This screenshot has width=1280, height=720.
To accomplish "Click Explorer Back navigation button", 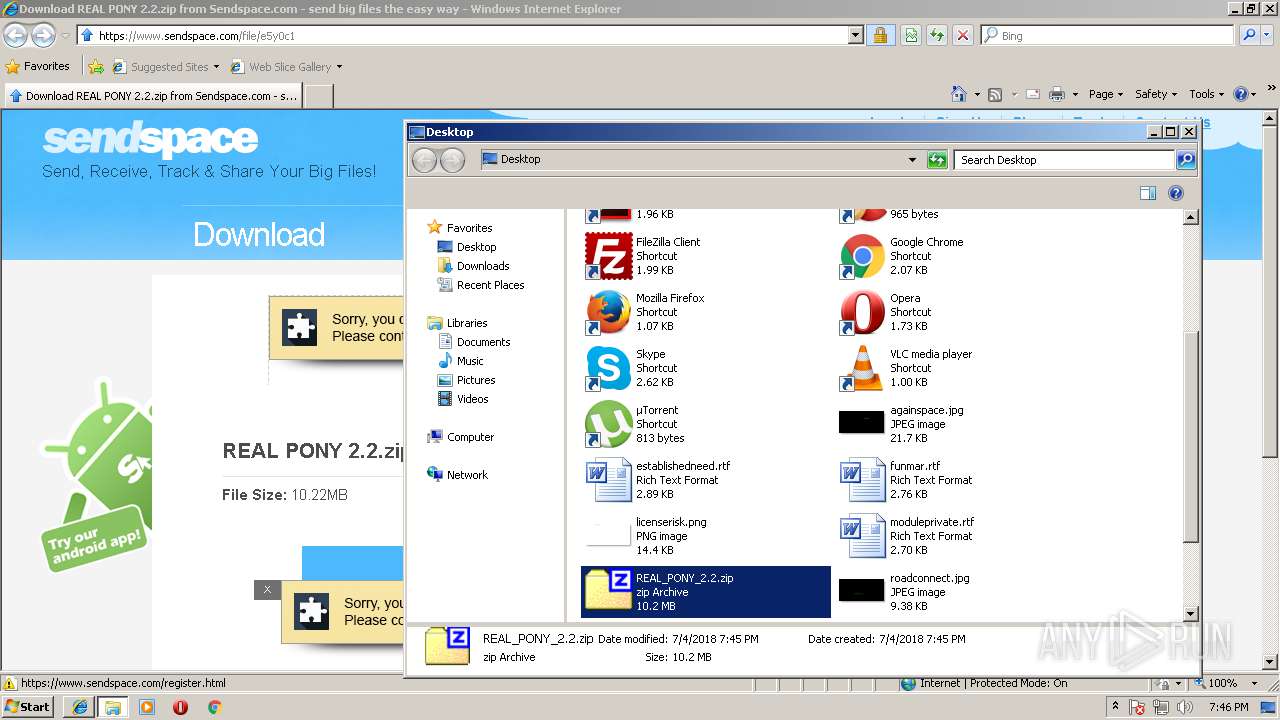I will click(x=424, y=160).
